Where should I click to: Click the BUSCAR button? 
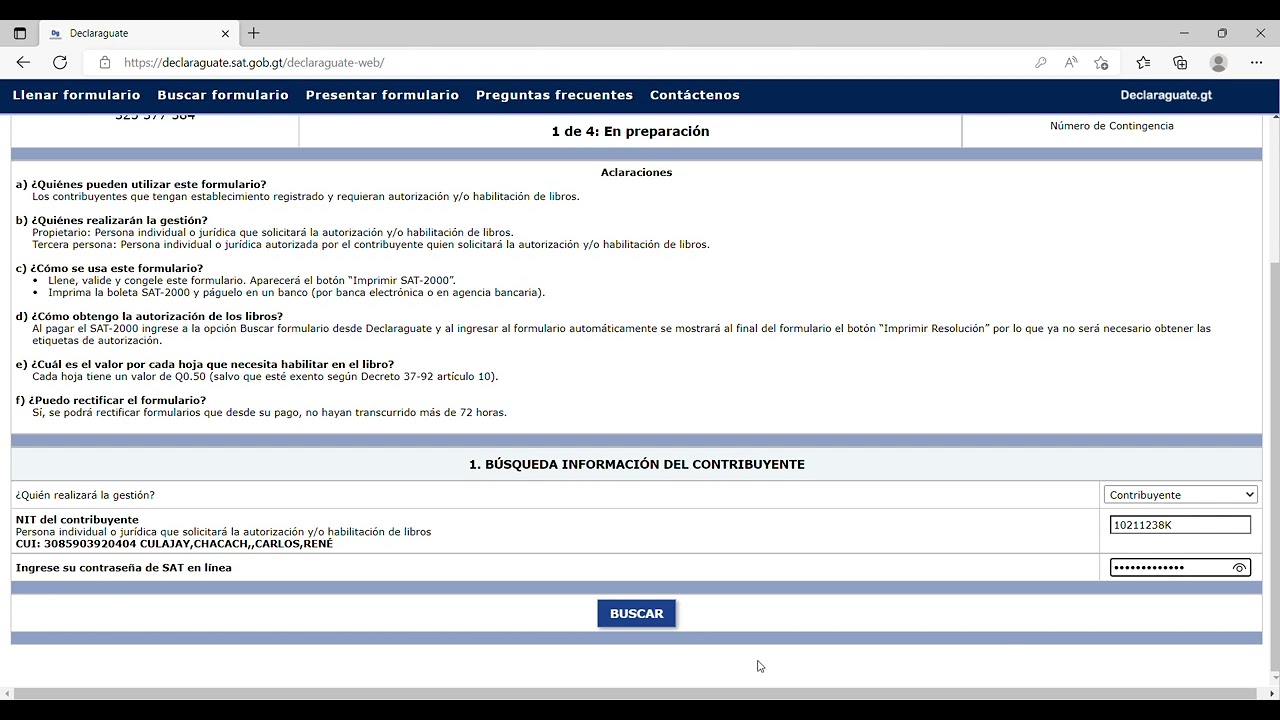coord(637,614)
